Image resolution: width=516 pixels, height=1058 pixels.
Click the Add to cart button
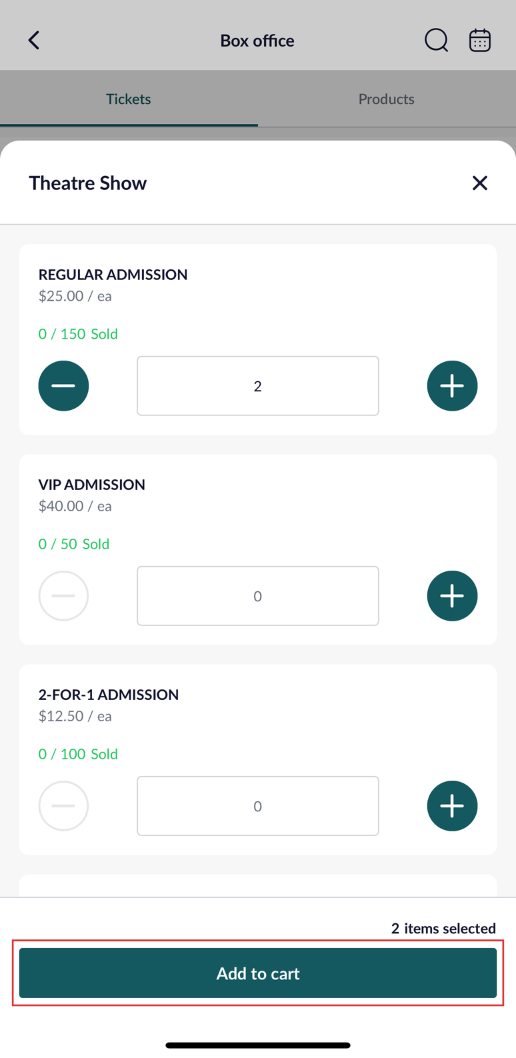pos(258,973)
